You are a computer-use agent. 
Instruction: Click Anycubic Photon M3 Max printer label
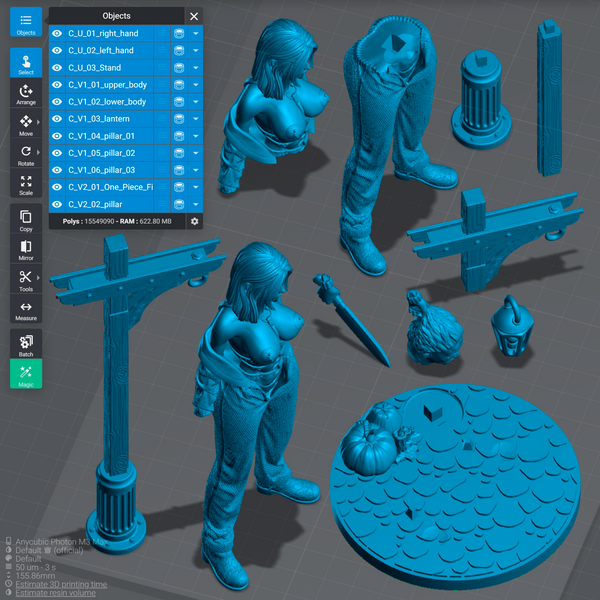(x=62, y=542)
